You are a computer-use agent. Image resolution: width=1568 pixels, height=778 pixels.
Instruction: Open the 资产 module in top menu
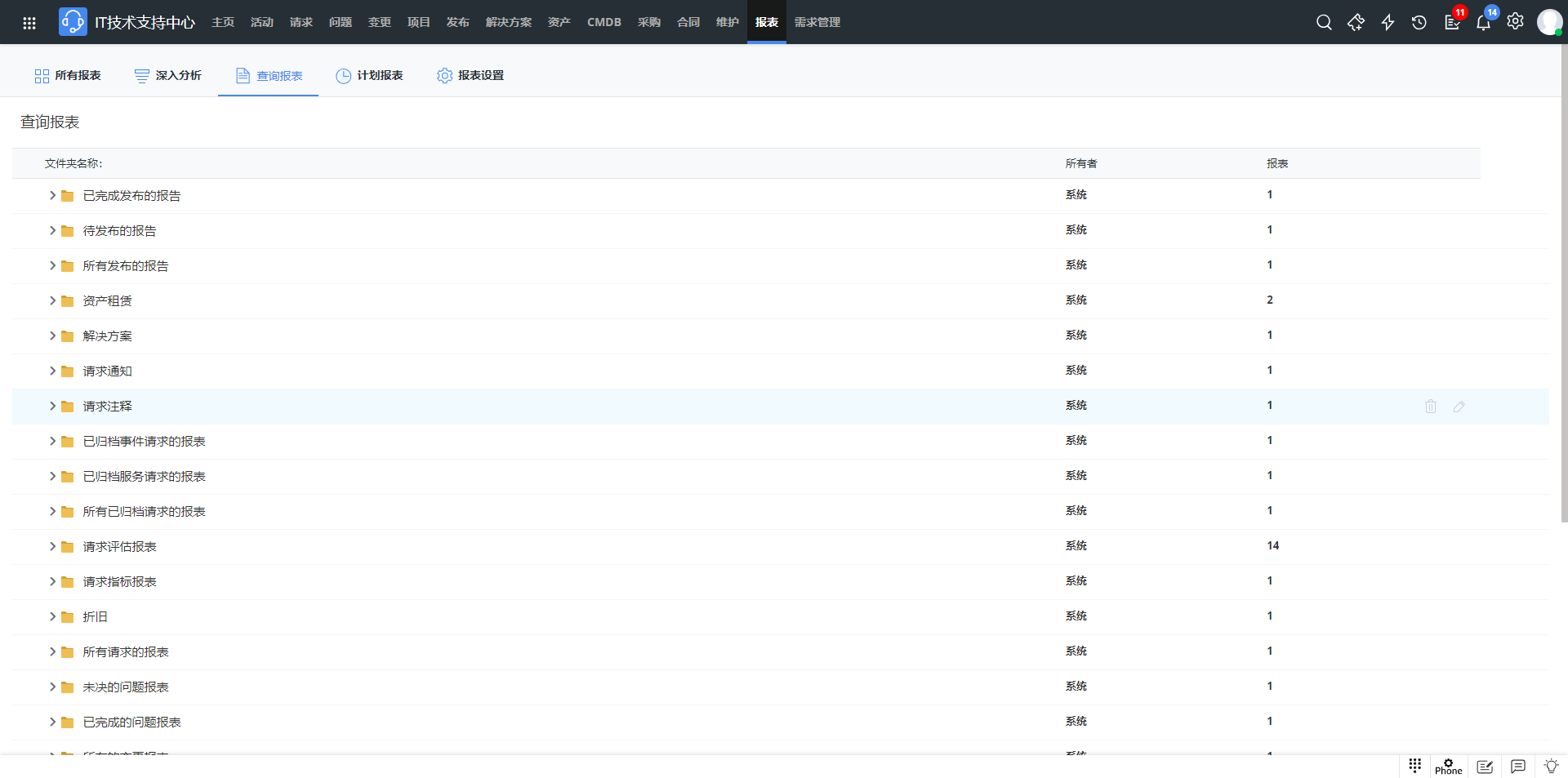[559, 22]
